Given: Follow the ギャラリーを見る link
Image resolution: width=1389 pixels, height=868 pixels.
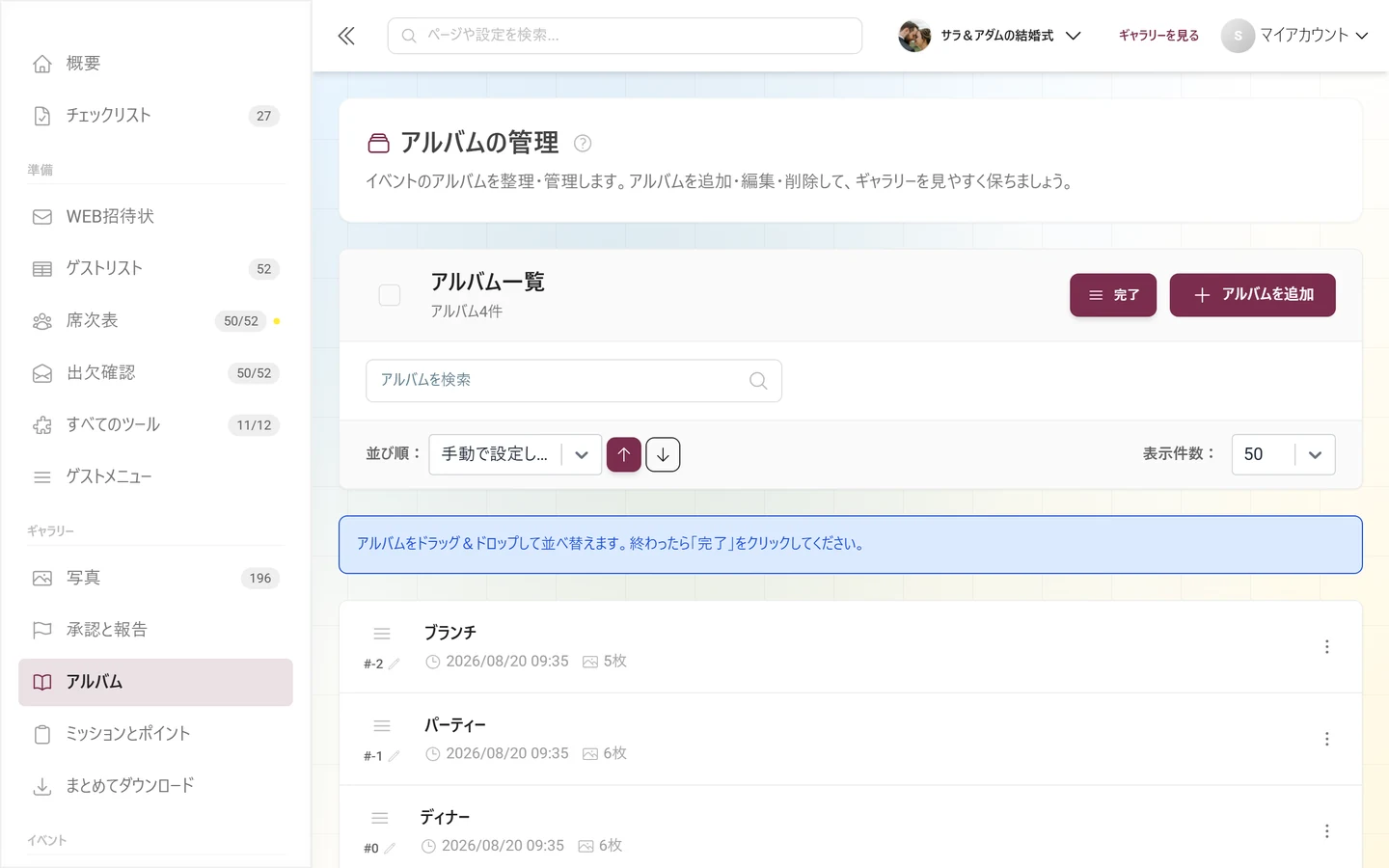Looking at the screenshot, I should click(1158, 36).
